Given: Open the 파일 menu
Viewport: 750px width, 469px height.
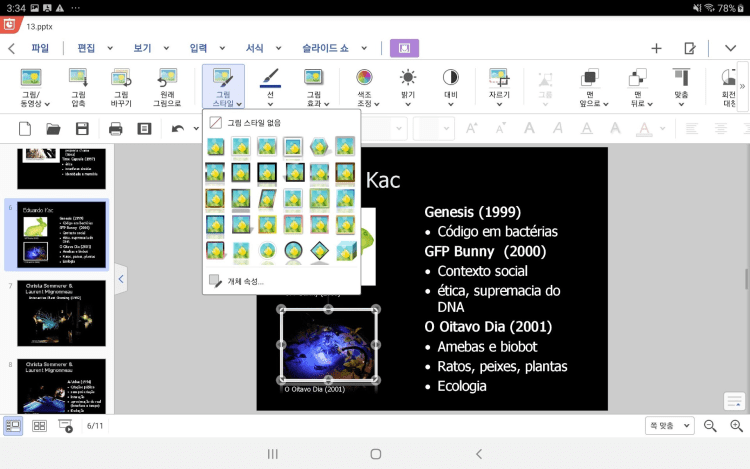Looking at the screenshot, I should tap(40, 48).
